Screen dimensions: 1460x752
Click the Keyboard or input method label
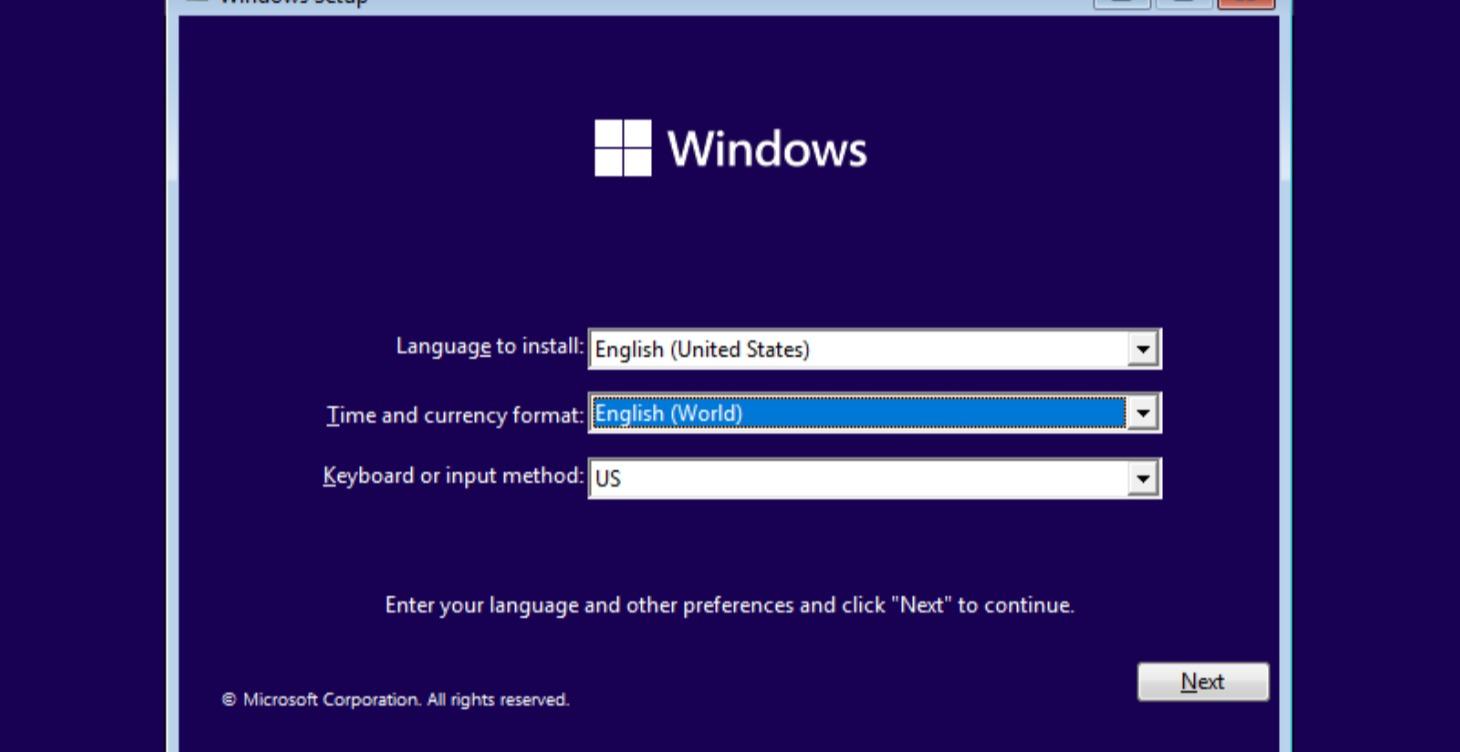[454, 475]
